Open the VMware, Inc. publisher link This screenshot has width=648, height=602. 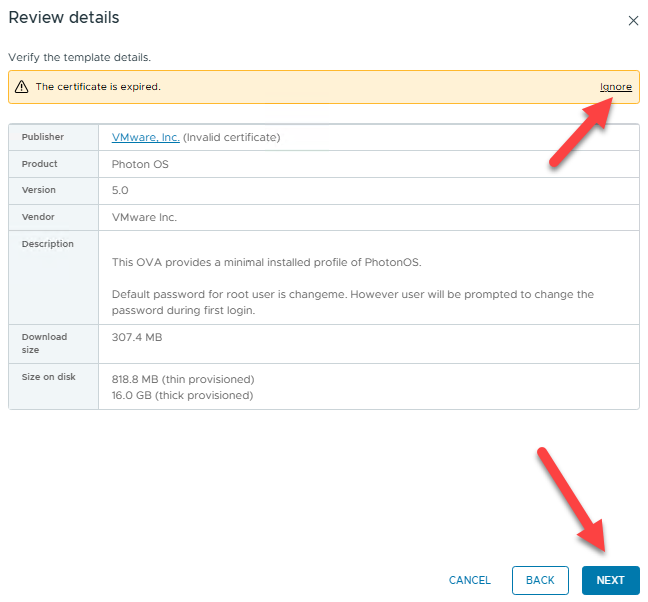146,137
